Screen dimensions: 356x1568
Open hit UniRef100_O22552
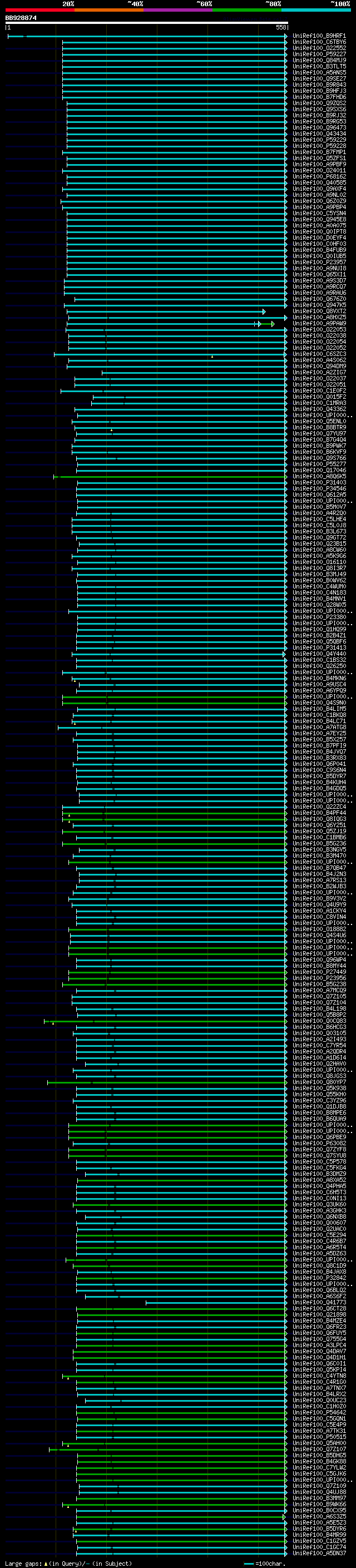pos(319,48)
